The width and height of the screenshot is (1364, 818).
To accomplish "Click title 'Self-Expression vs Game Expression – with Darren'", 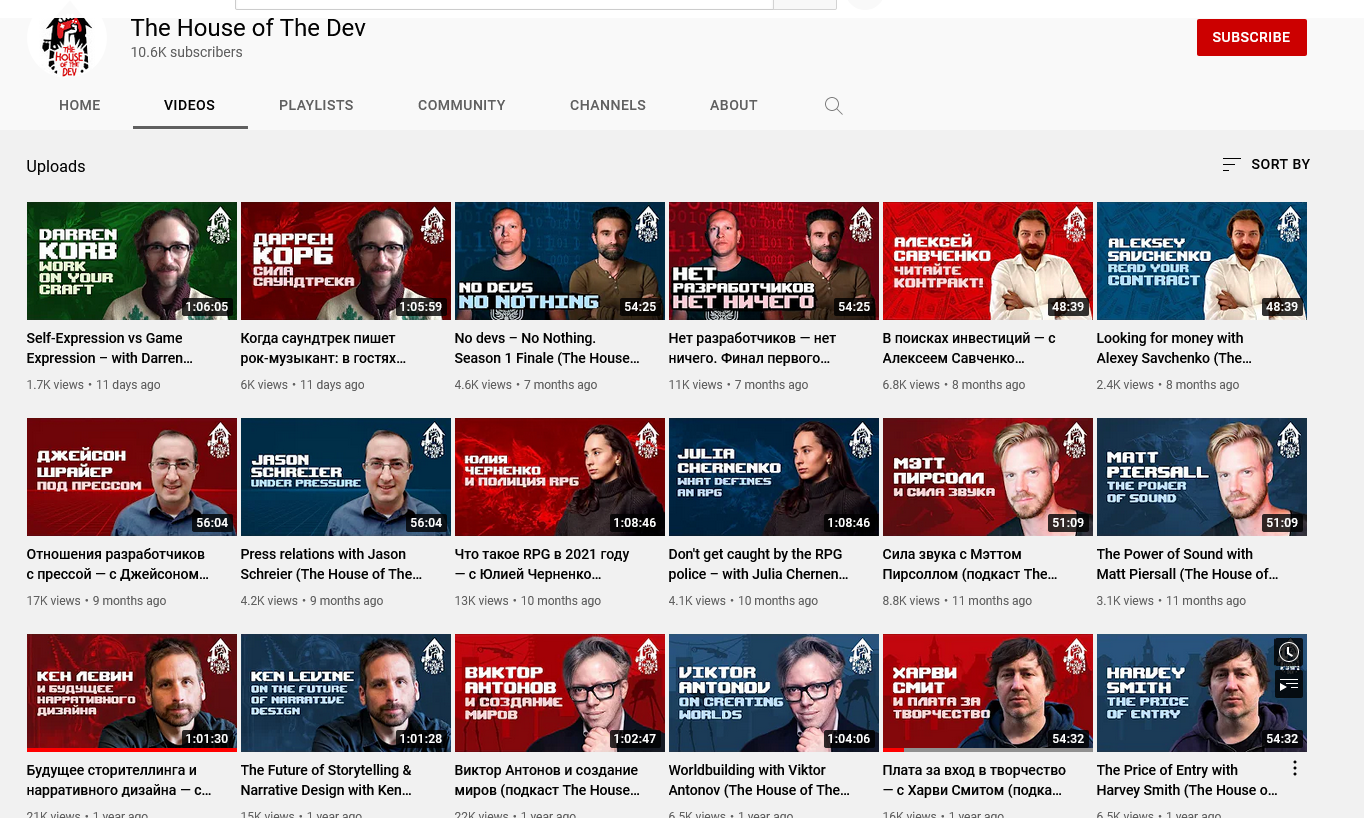I will click(x=110, y=348).
